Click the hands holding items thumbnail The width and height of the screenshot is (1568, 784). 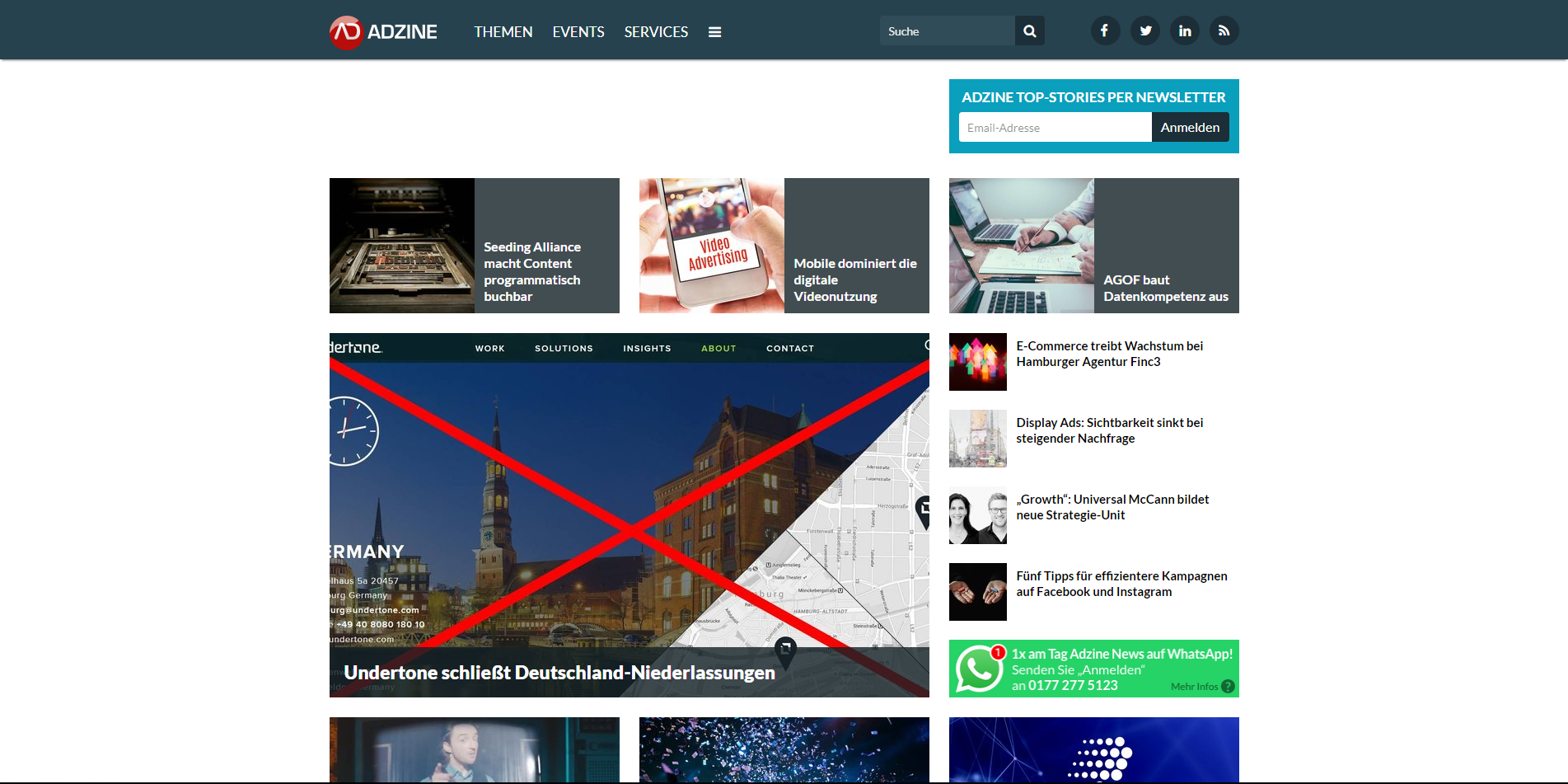point(978,592)
